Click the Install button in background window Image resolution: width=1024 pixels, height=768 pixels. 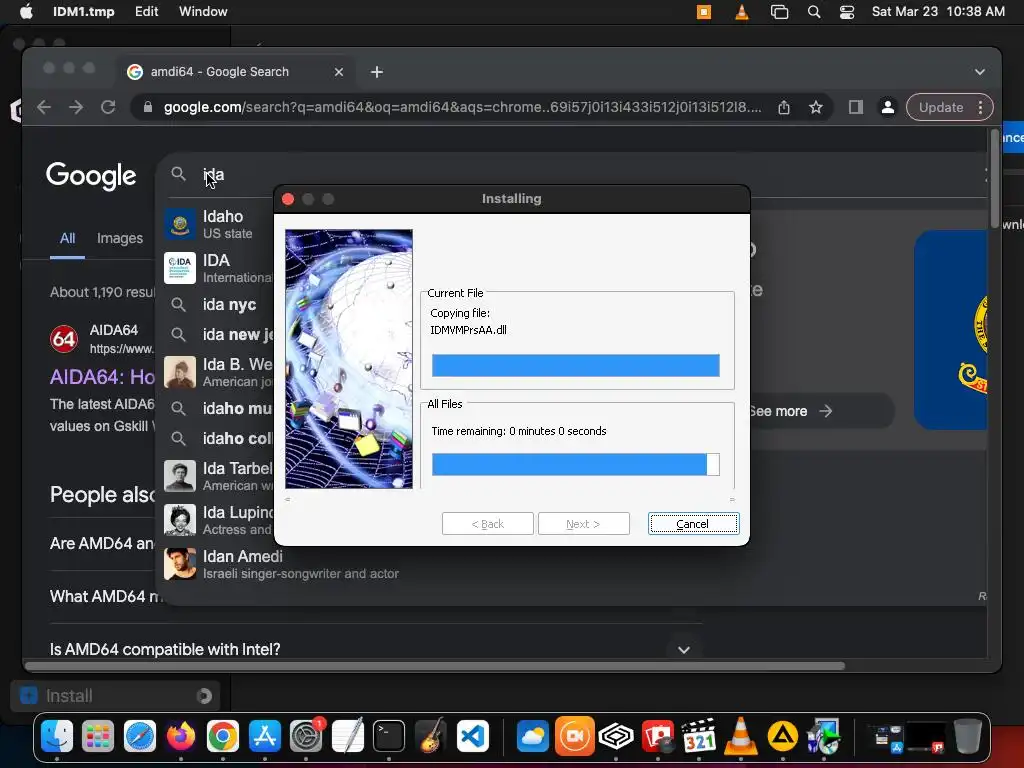pyautogui.click(x=115, y=696)
